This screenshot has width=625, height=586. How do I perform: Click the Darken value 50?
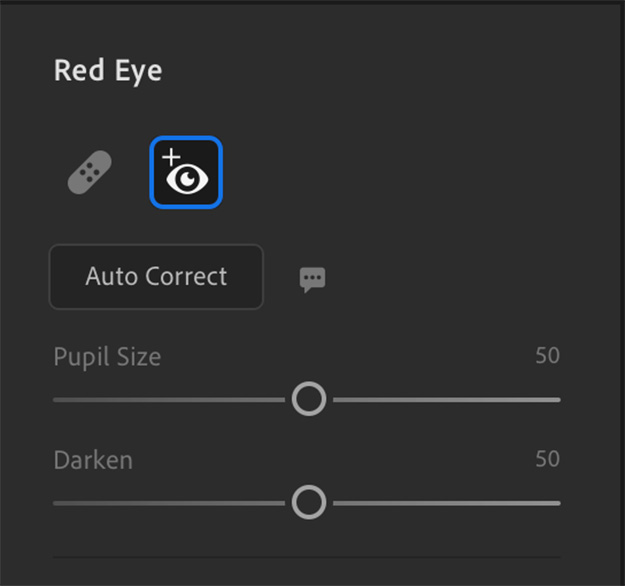[x=547, y=459]
